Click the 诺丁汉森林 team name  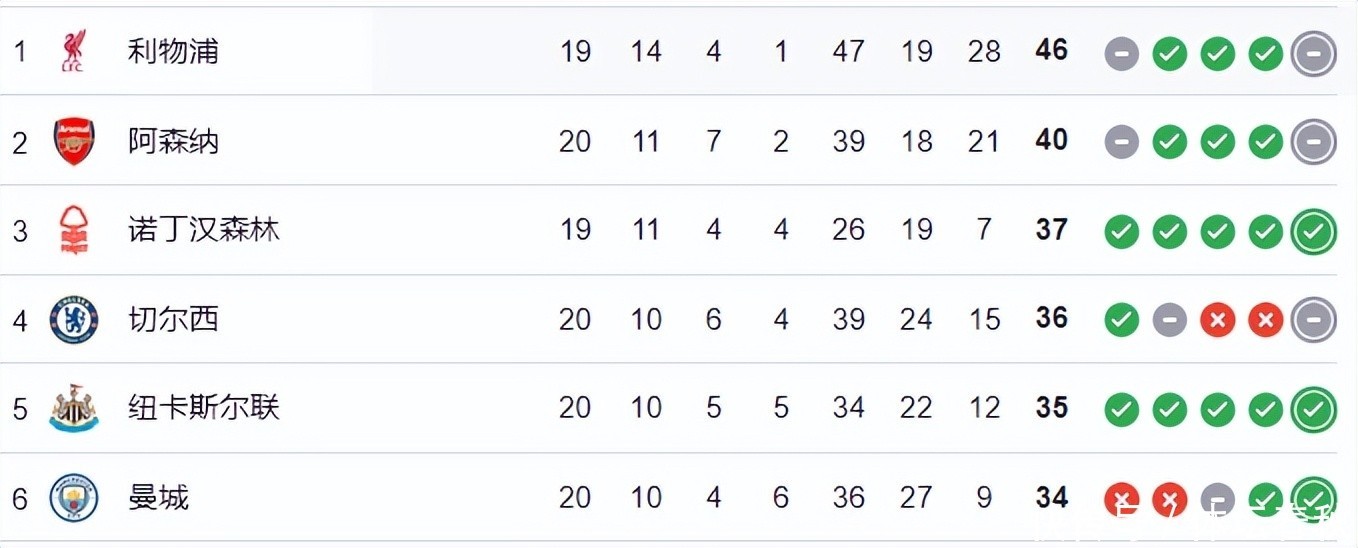pos(203,230)
